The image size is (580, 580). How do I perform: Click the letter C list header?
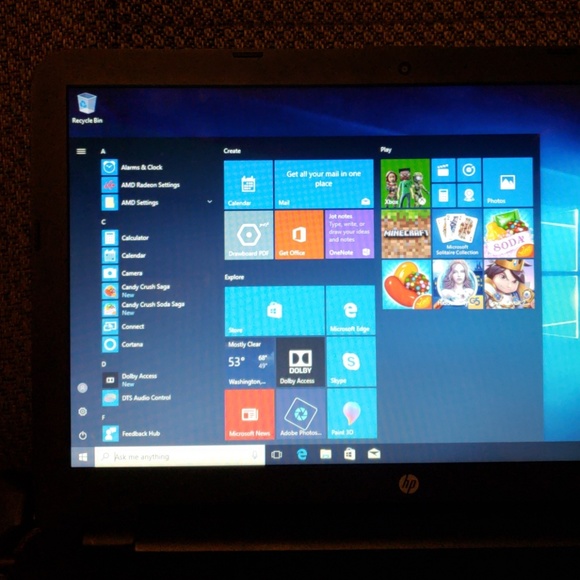pyautogui.click(x=104, y=222)
